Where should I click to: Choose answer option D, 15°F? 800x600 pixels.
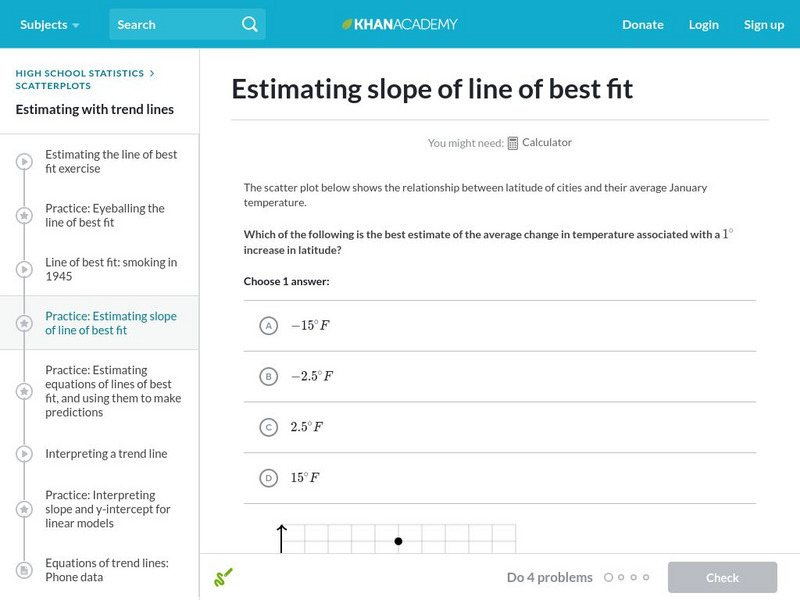[268, 478]
